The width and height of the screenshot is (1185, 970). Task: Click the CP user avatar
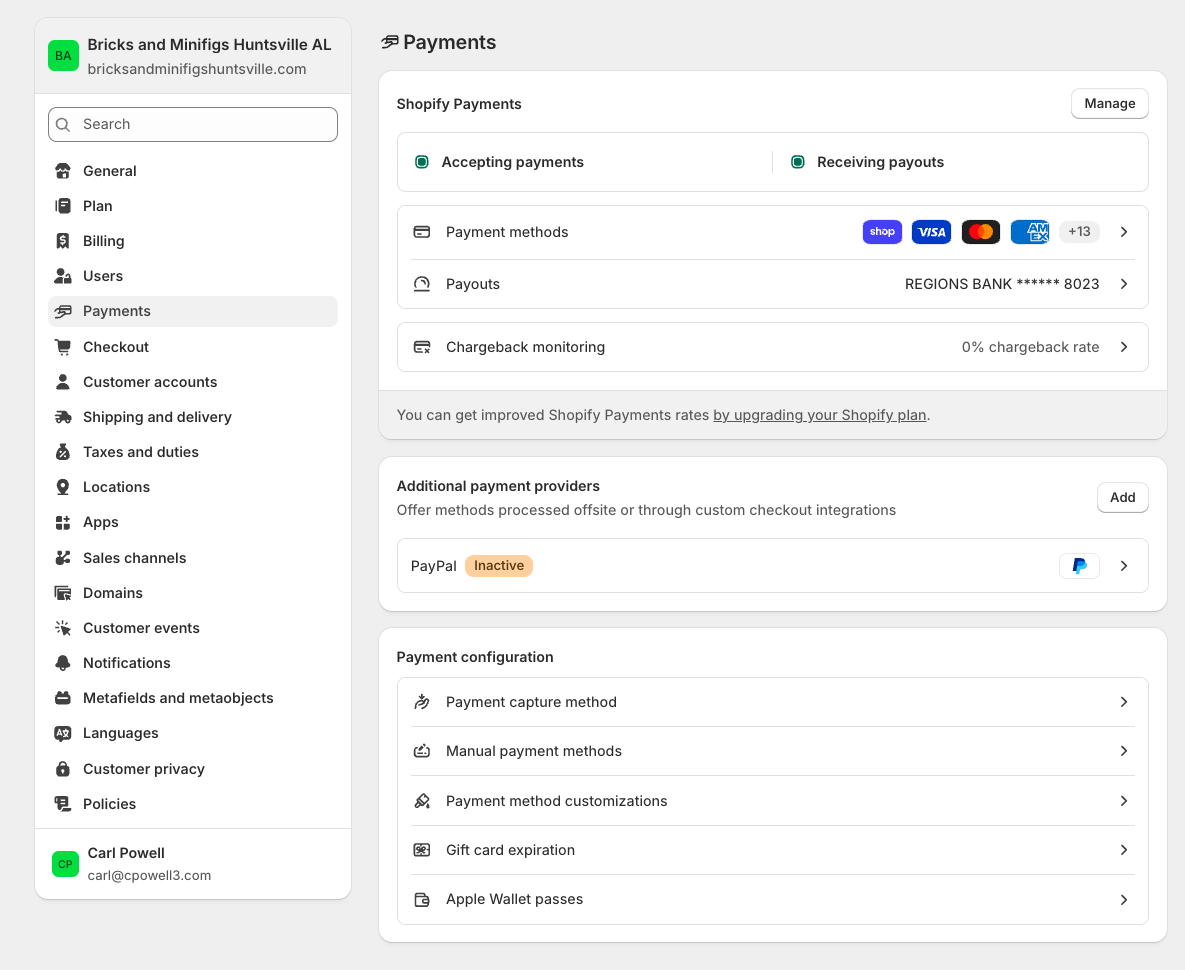(66, 864)
